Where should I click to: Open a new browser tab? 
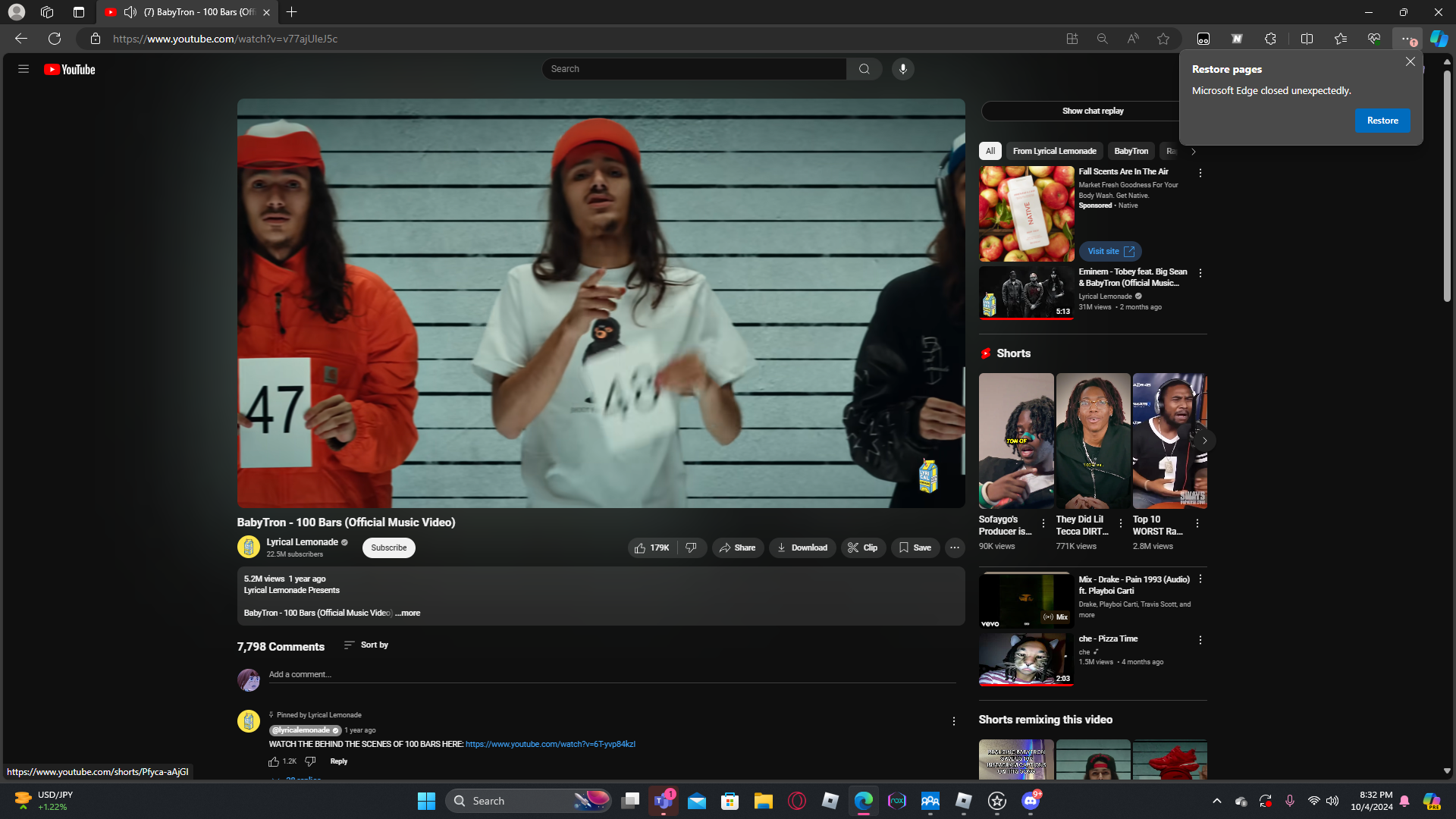pos(292,12)
